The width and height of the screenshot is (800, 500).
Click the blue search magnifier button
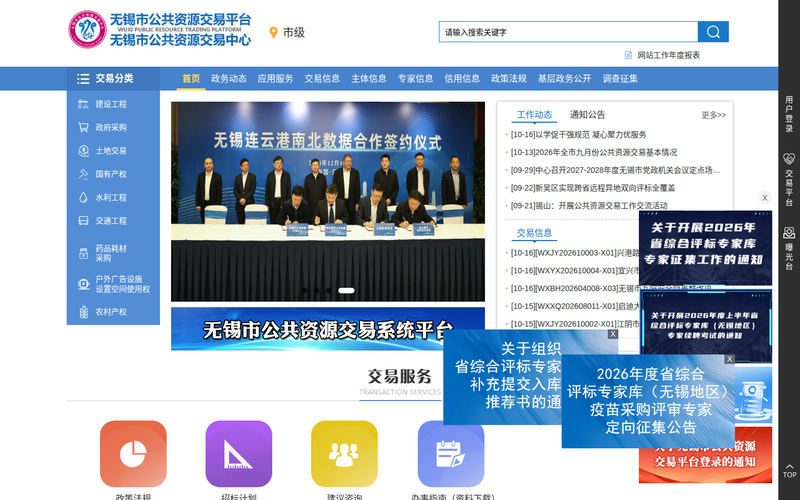pyautogui.click(x=713, y=32)
